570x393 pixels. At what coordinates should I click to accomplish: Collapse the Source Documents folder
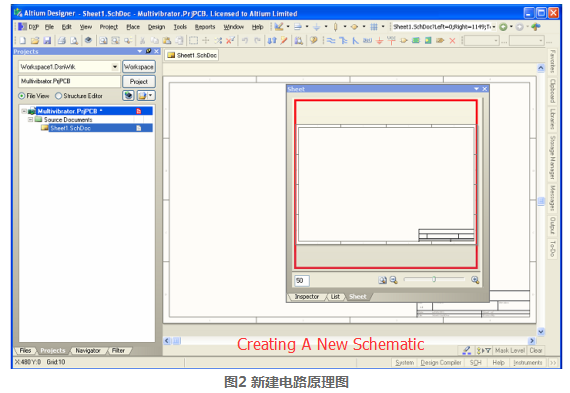31,120
